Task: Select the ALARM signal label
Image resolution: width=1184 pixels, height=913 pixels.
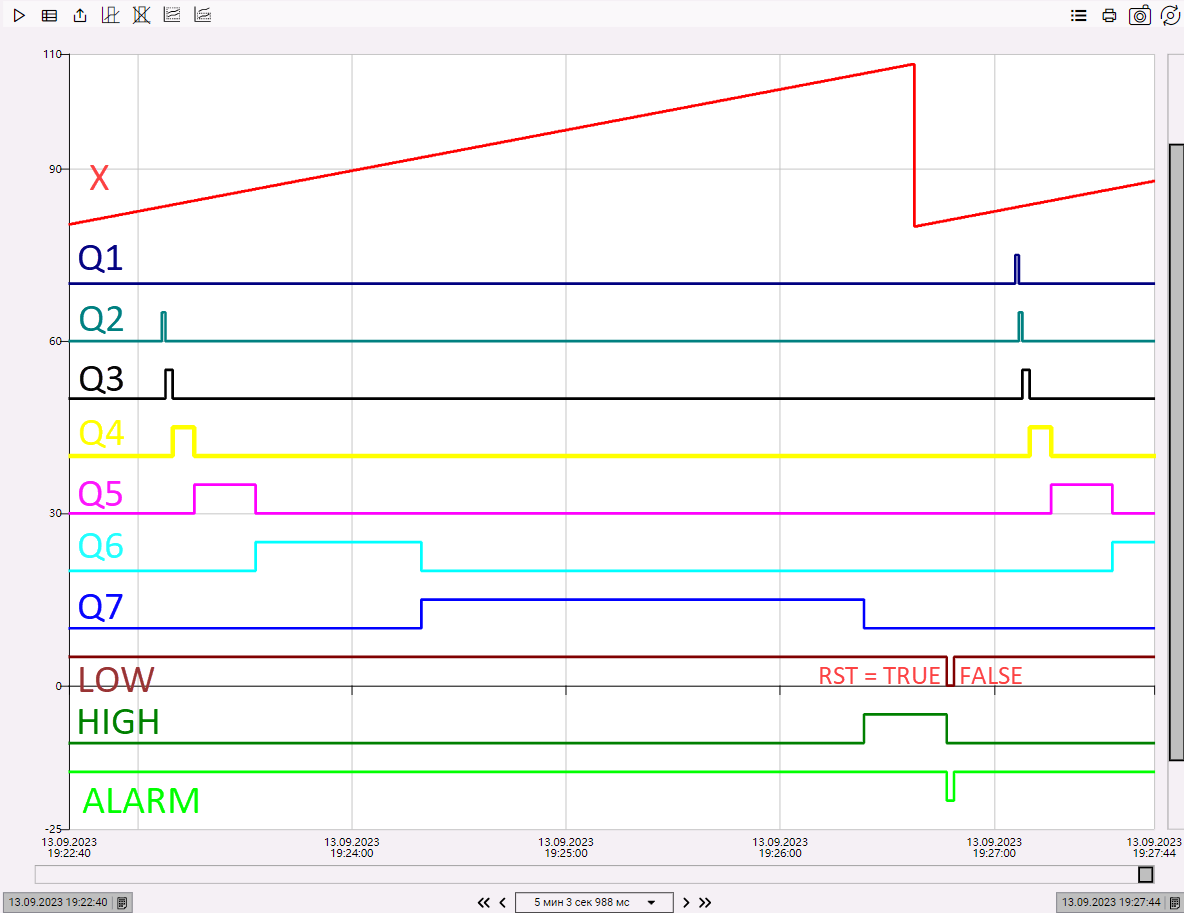Action: coord(140,800)
